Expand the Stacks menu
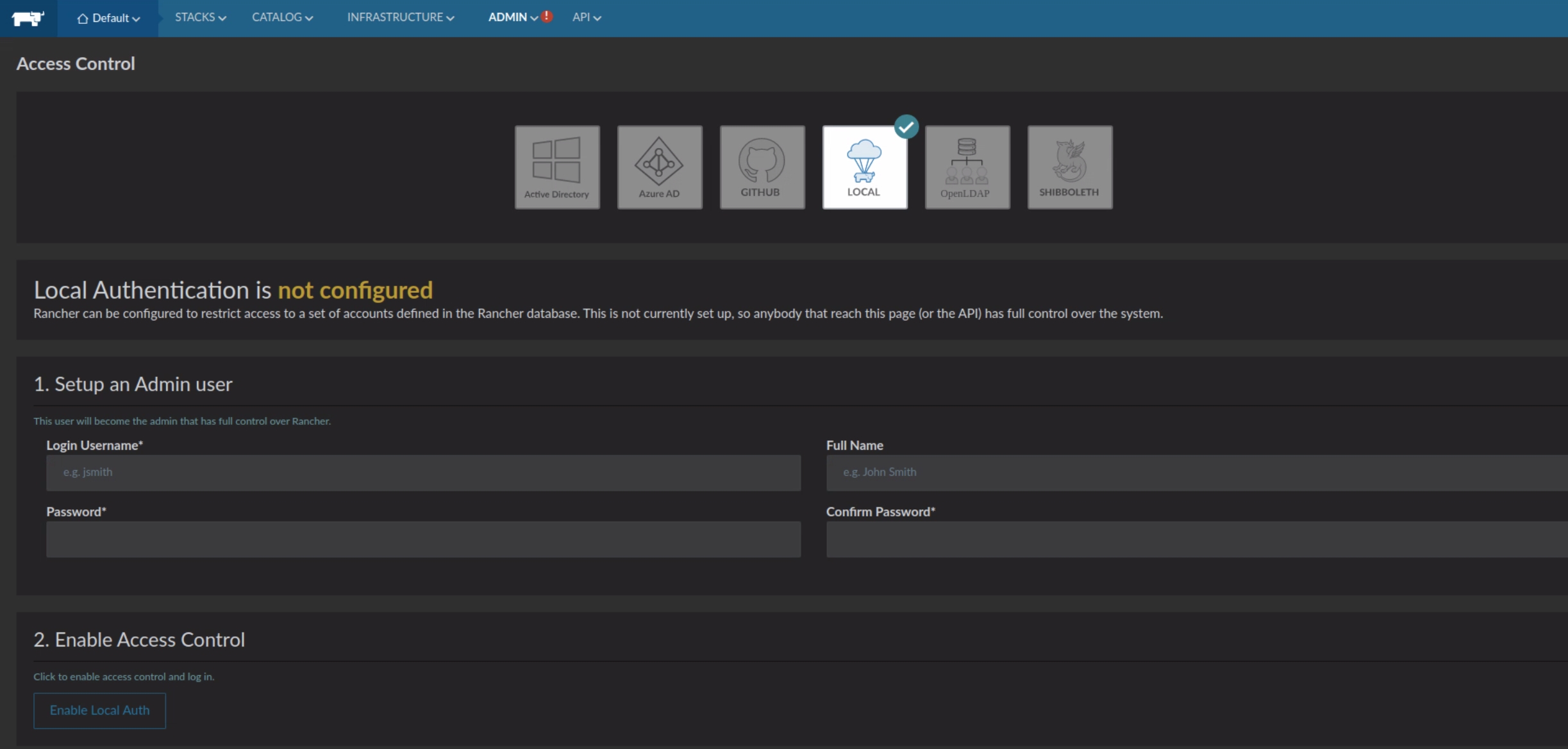This screenshot has width=1568, height=749. (x=200, y=17)
